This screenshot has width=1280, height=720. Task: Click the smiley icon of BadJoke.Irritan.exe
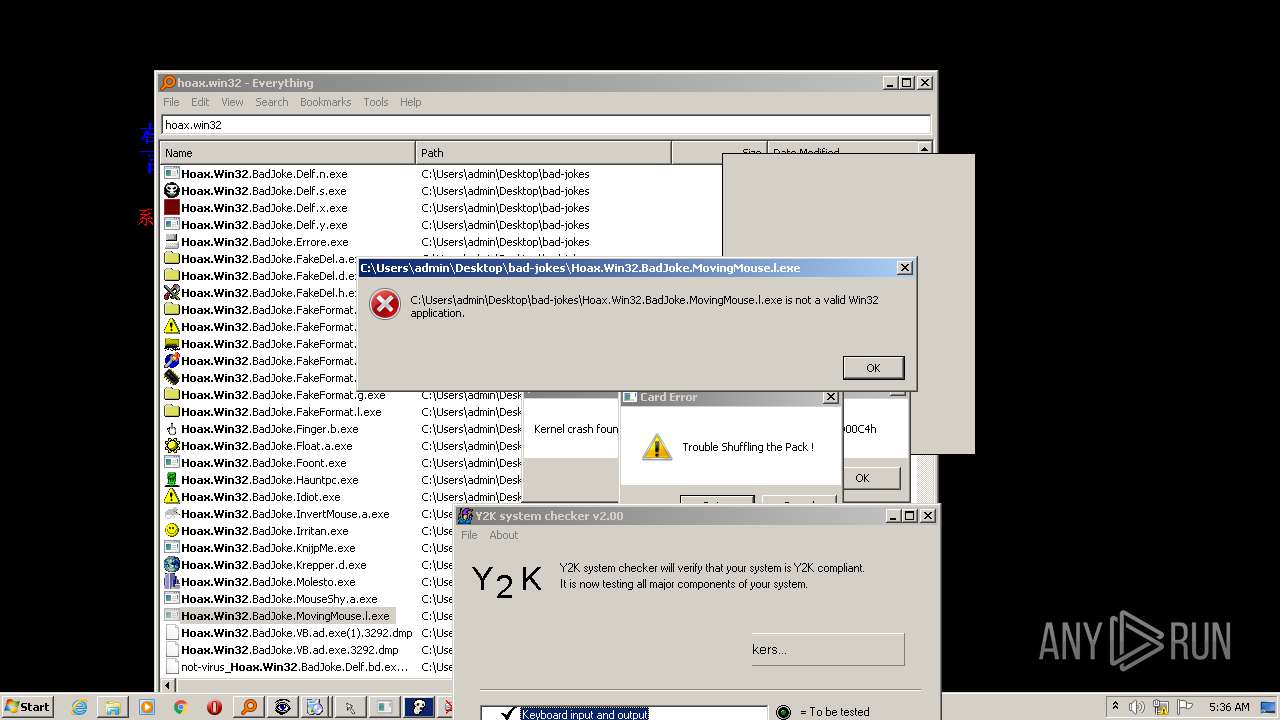171,531
